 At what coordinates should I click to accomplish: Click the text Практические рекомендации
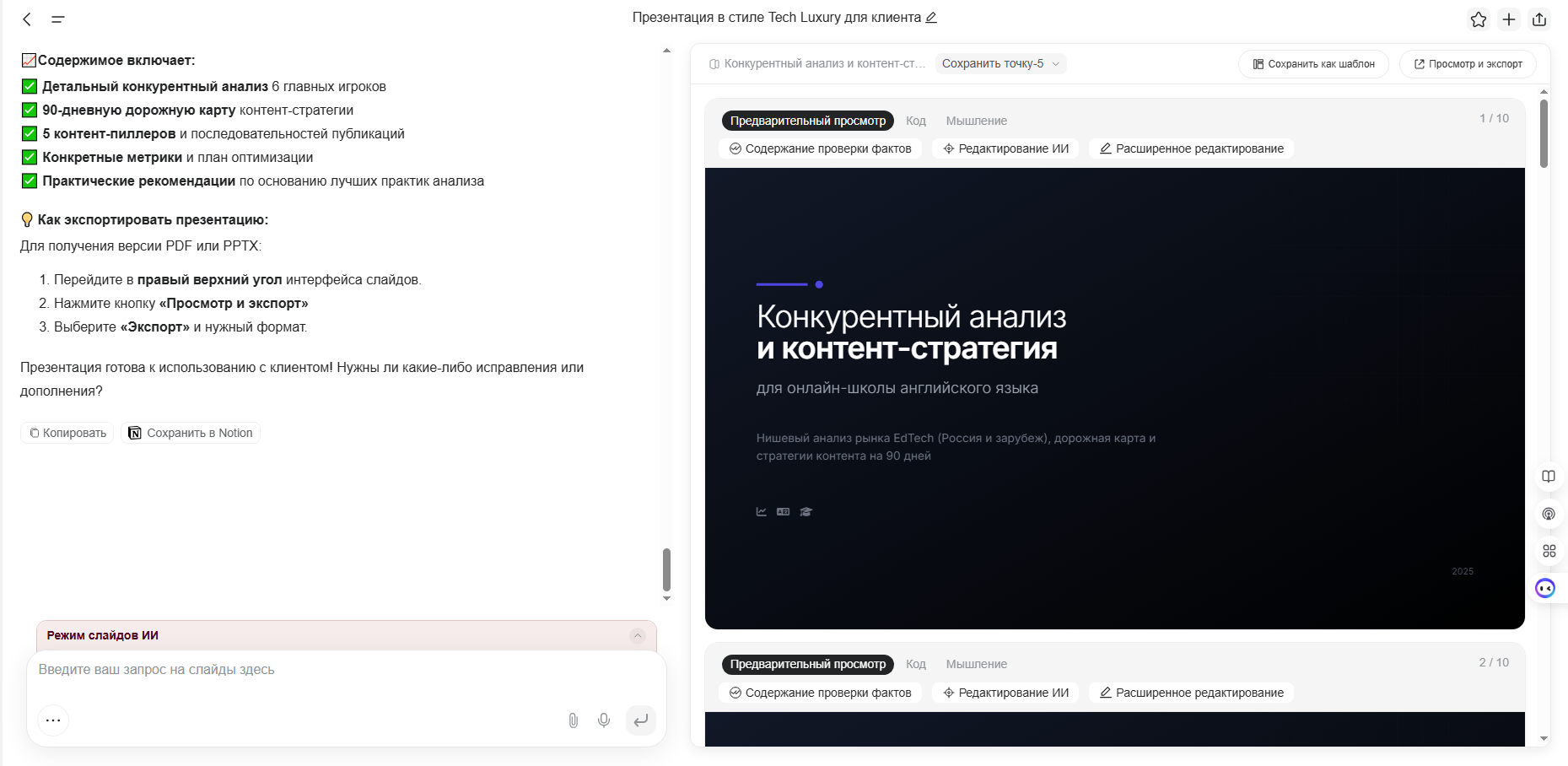pos(139,181)
